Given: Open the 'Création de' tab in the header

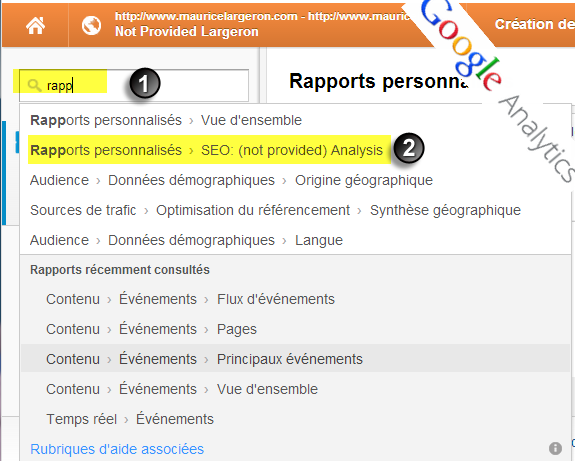Looking at the screenshot, I should (x=534, y=24).
